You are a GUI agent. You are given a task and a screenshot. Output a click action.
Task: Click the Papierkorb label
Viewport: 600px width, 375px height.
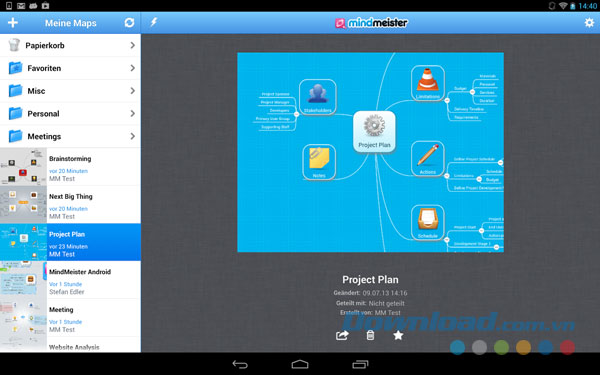45,46
